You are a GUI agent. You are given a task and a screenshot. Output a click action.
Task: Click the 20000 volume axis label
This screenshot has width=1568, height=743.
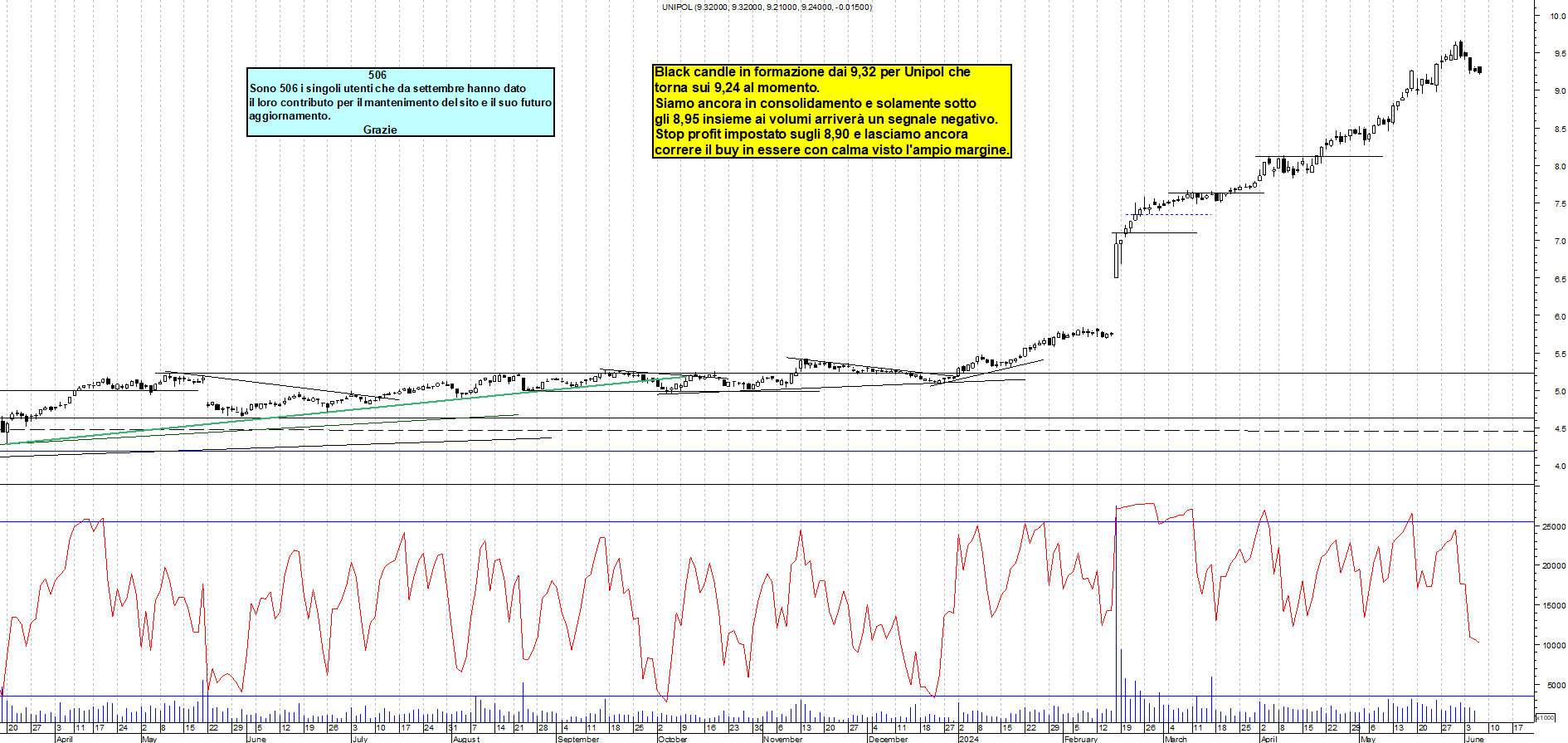pos(1554,565)
